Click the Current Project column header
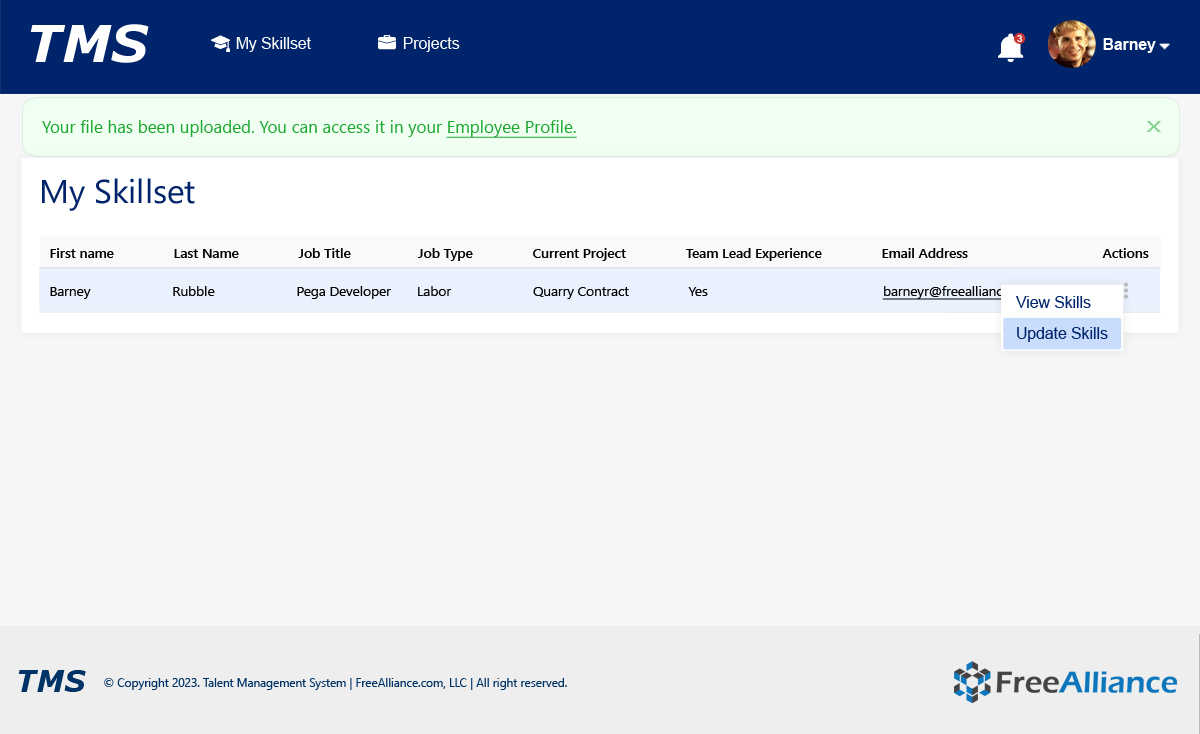This screenshot has width=1200, height=734. (x=579, y=253)
